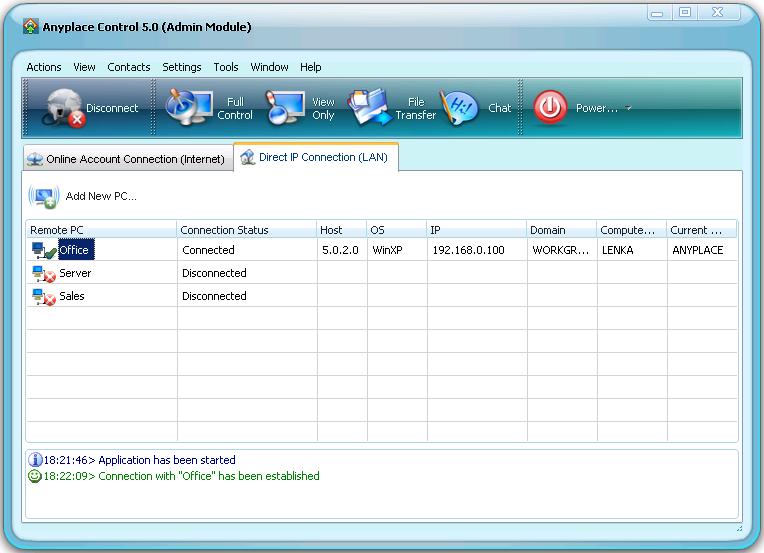
Task: Sort by Connection Status column header
Action: (x=247, y=230)
